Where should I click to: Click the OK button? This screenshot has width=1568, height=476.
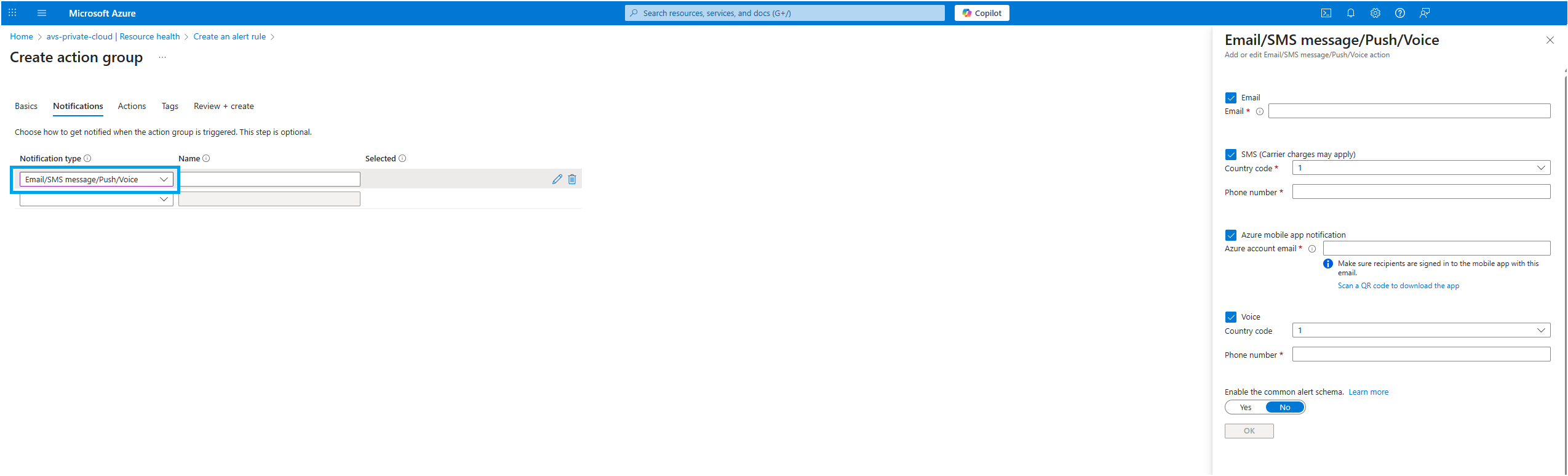pyautogui.click(x=1249, y=431)
